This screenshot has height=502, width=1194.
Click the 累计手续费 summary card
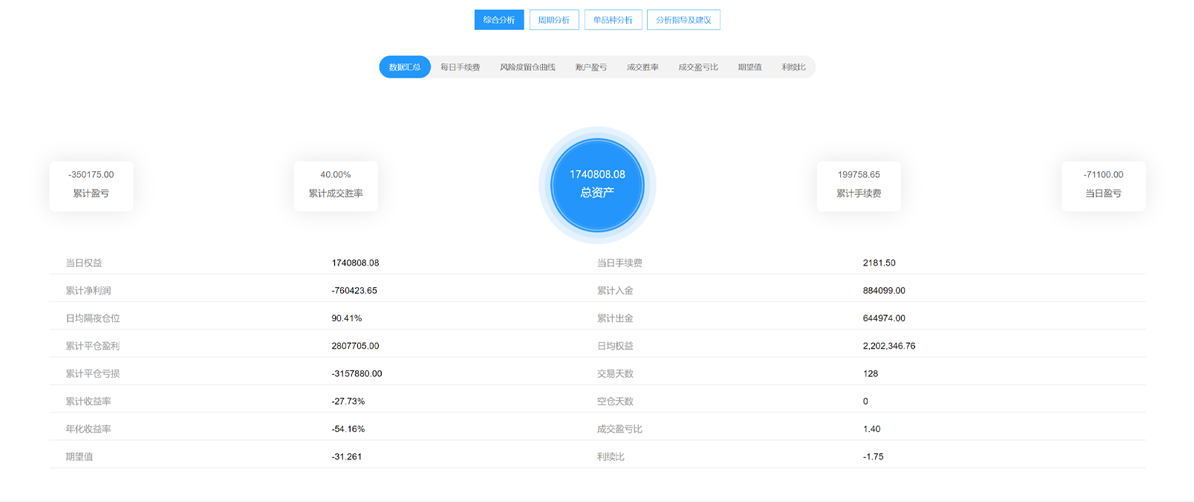(x=858, y=185)
